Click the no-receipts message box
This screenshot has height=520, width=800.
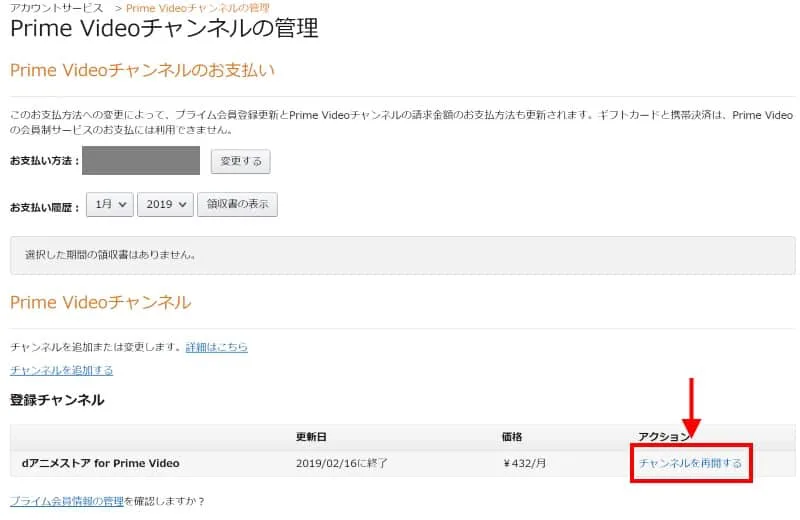(x=402, y=255)
